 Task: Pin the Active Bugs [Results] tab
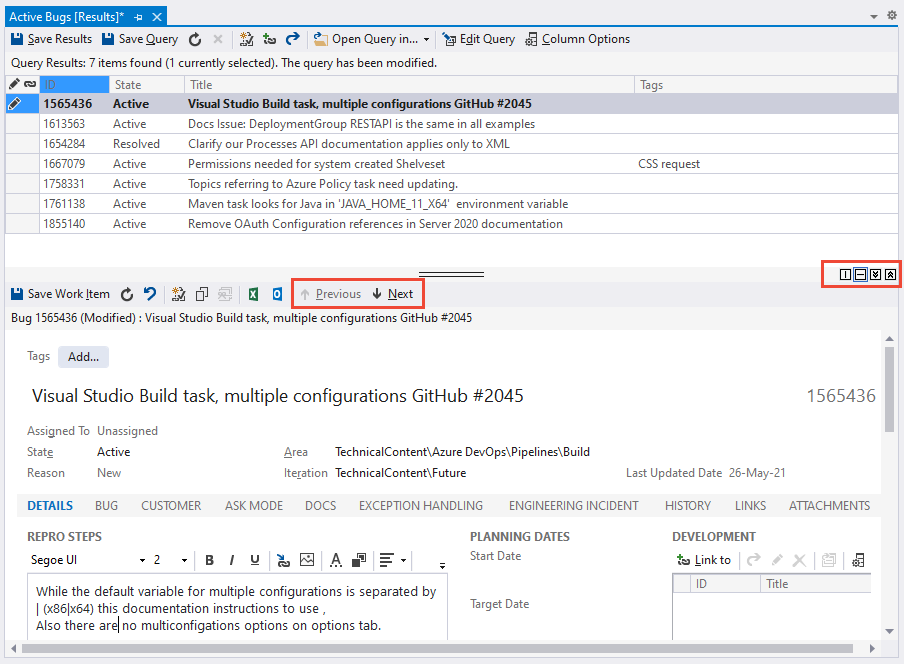pyautogui.click(x=139, y=17)
